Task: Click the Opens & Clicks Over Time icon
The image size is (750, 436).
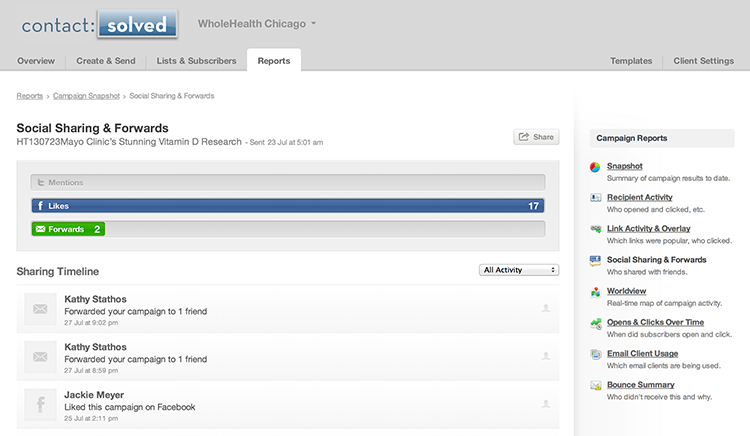Action: coord(595,323)
